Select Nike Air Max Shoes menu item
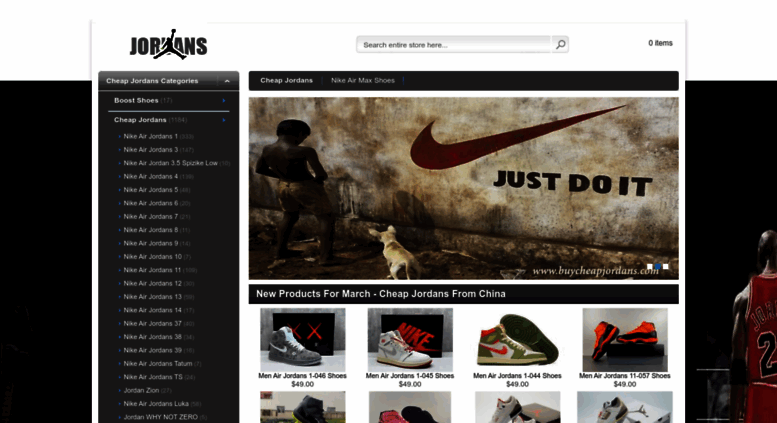Screen dimensions: 777x423 (x=363, y=80)
